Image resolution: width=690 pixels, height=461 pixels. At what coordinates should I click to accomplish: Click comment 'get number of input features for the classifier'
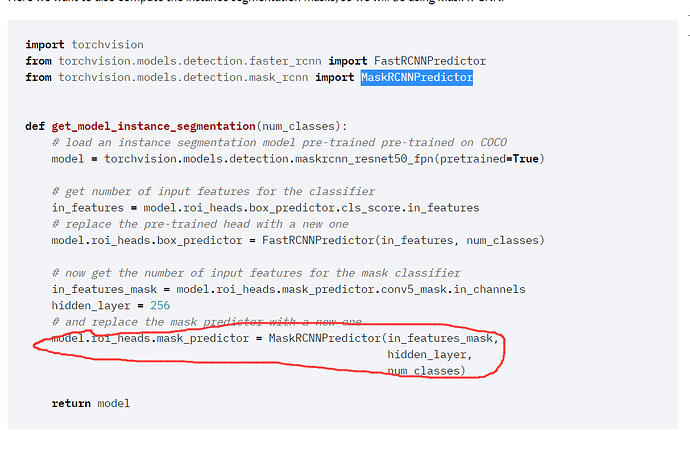pyautogui.click(x=213, y=192)
